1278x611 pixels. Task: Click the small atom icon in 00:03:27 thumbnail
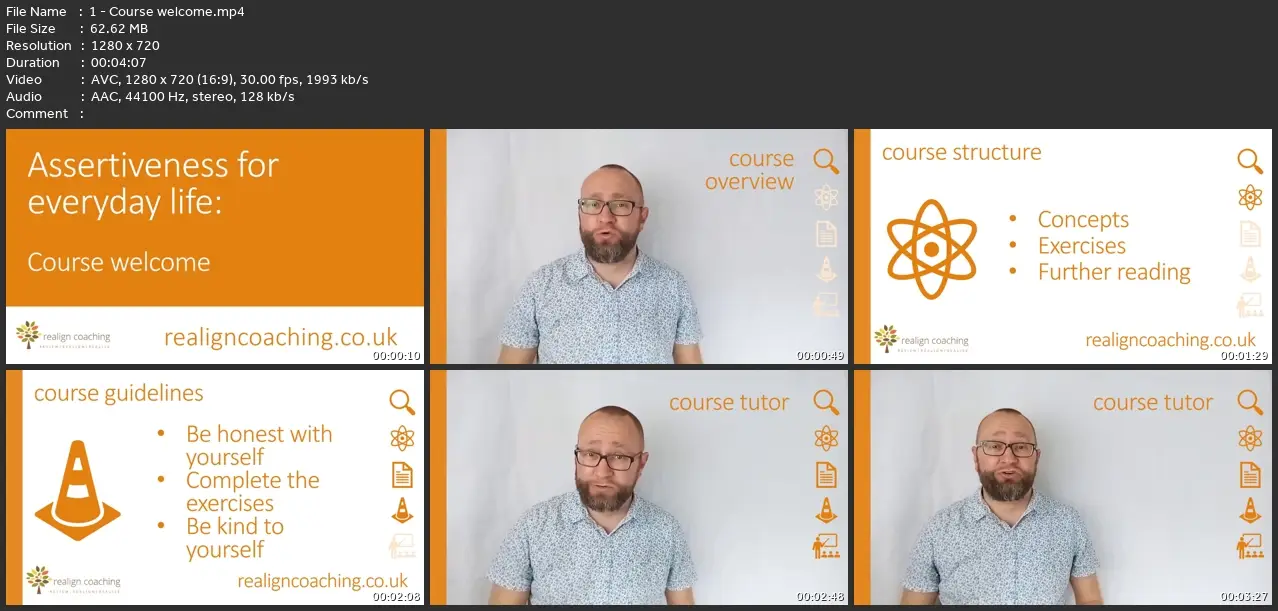click(1250, 438)
